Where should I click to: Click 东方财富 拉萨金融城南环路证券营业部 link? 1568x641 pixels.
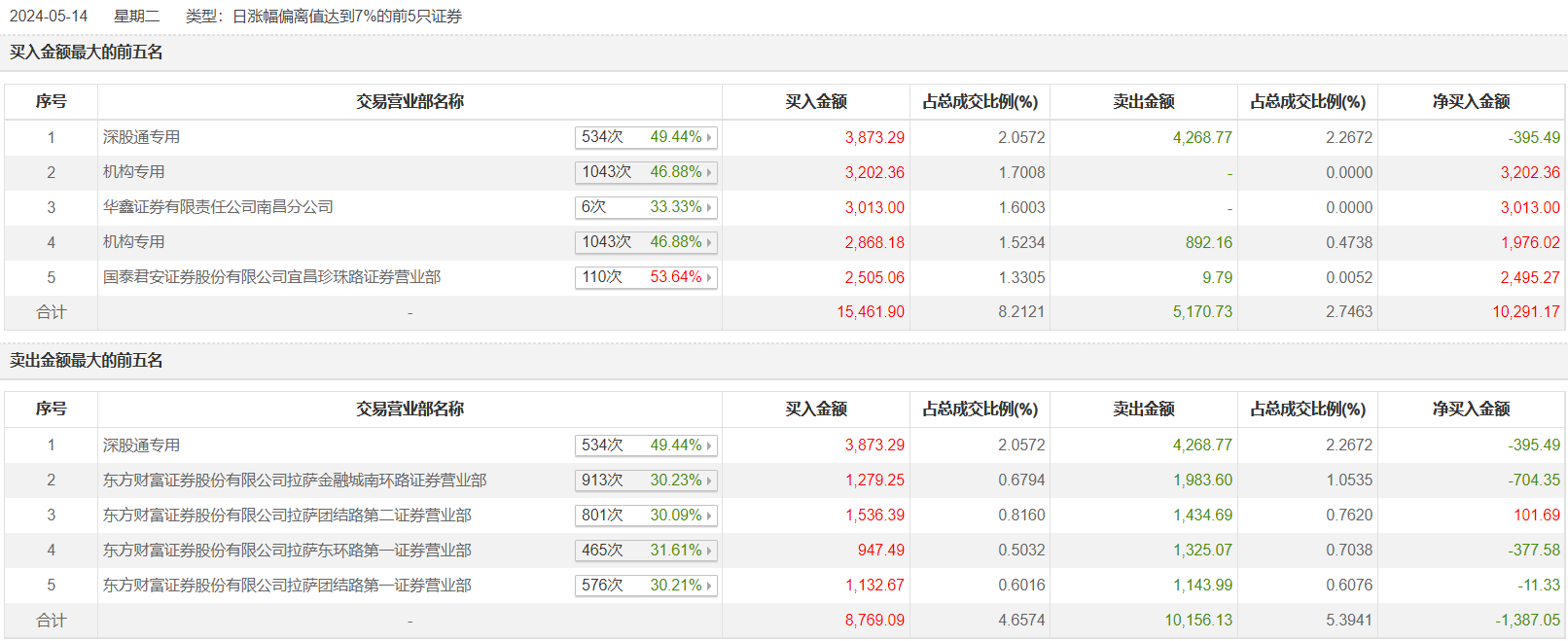click(295, 481)
